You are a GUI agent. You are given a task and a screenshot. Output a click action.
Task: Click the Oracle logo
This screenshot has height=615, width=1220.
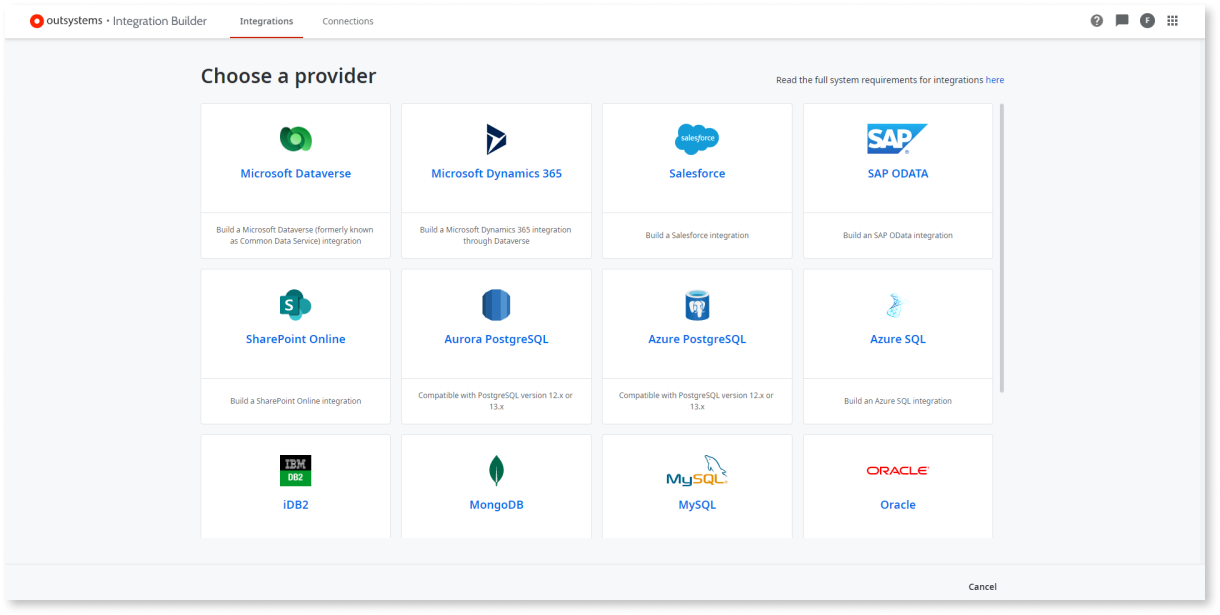point(897,470)
